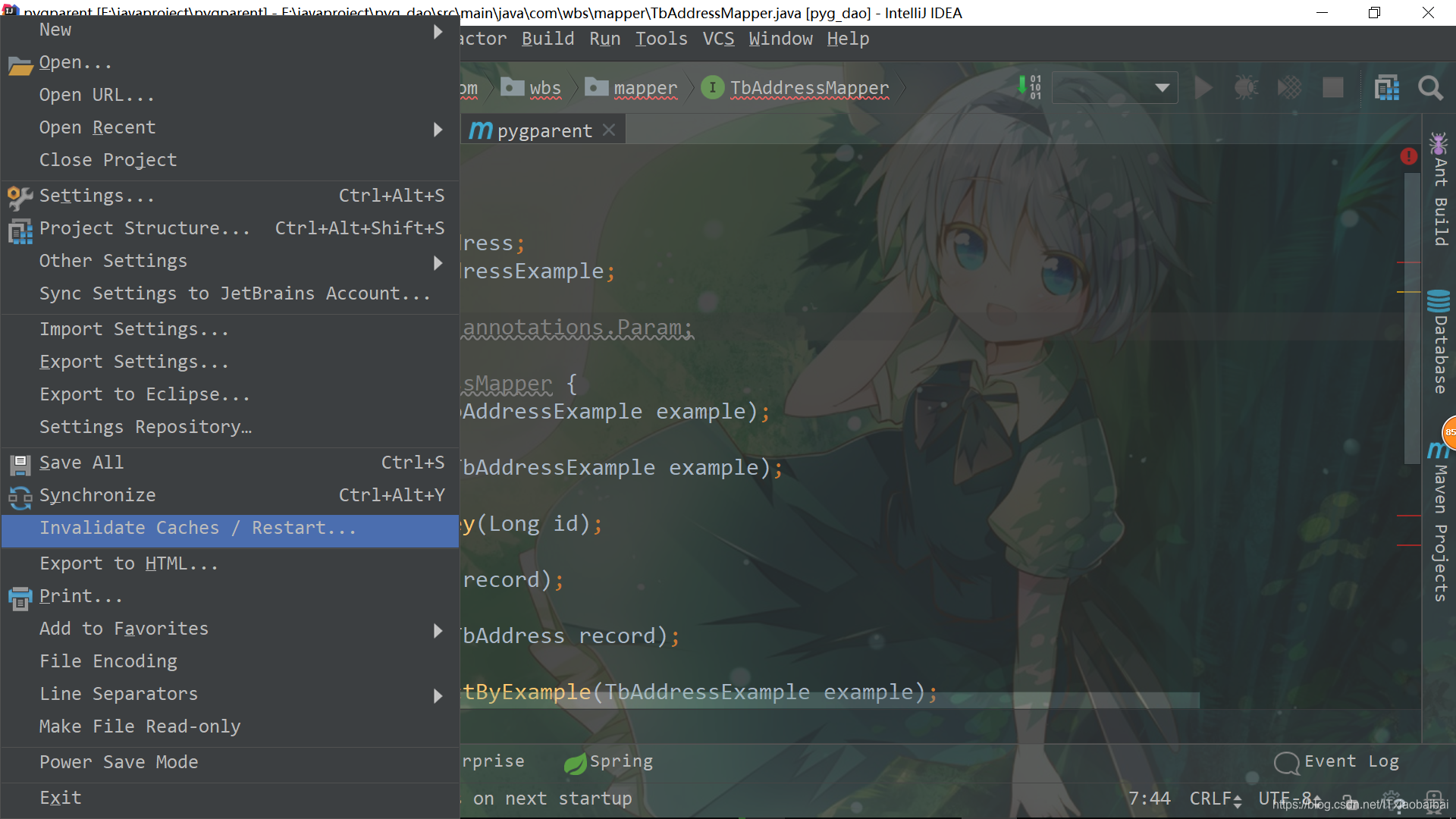
Task: Click the Run play button
Action: [1203, 88]
